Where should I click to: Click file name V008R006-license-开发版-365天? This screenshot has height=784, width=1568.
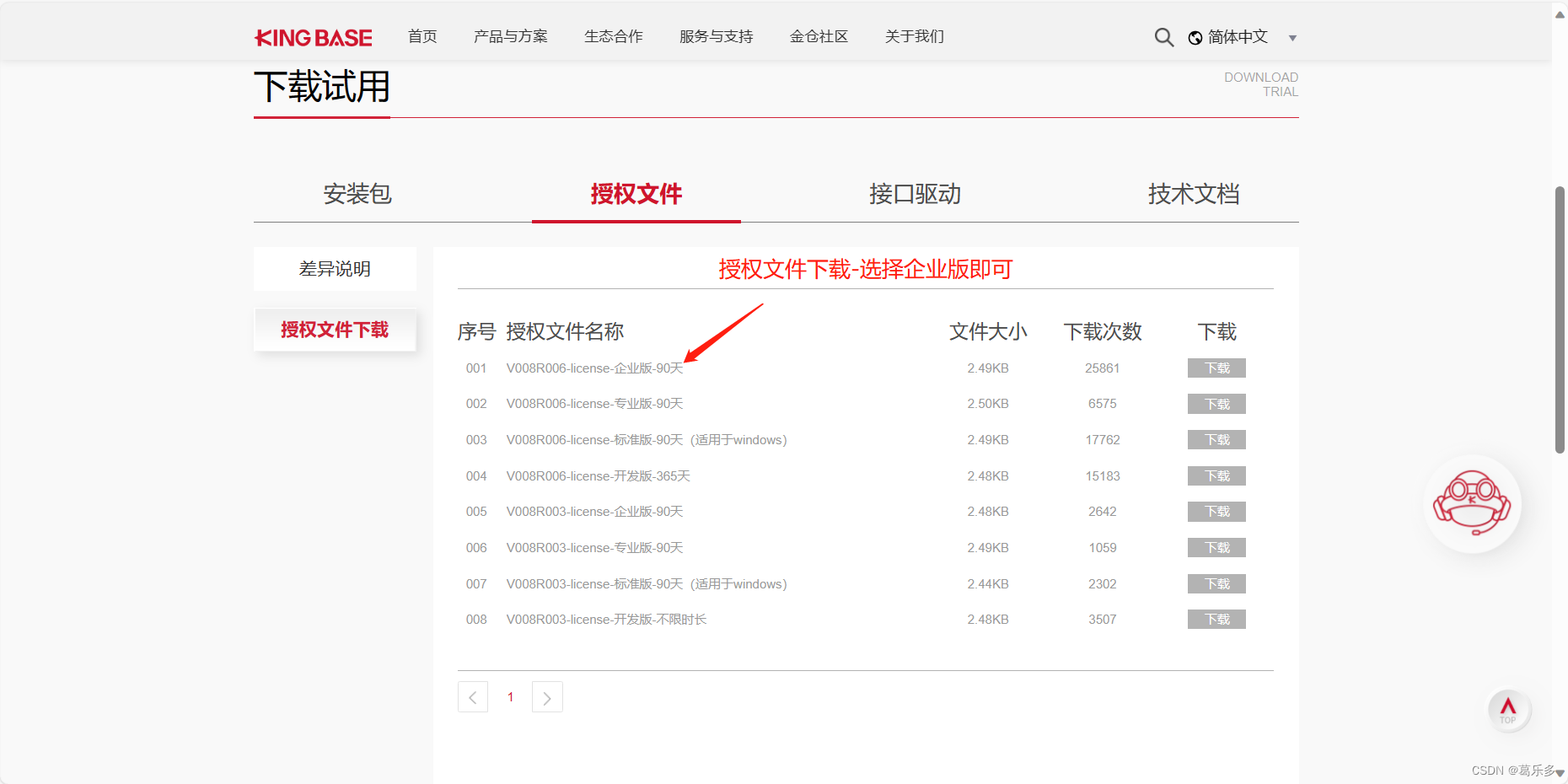pyautogui.click(x=598, y=476)
